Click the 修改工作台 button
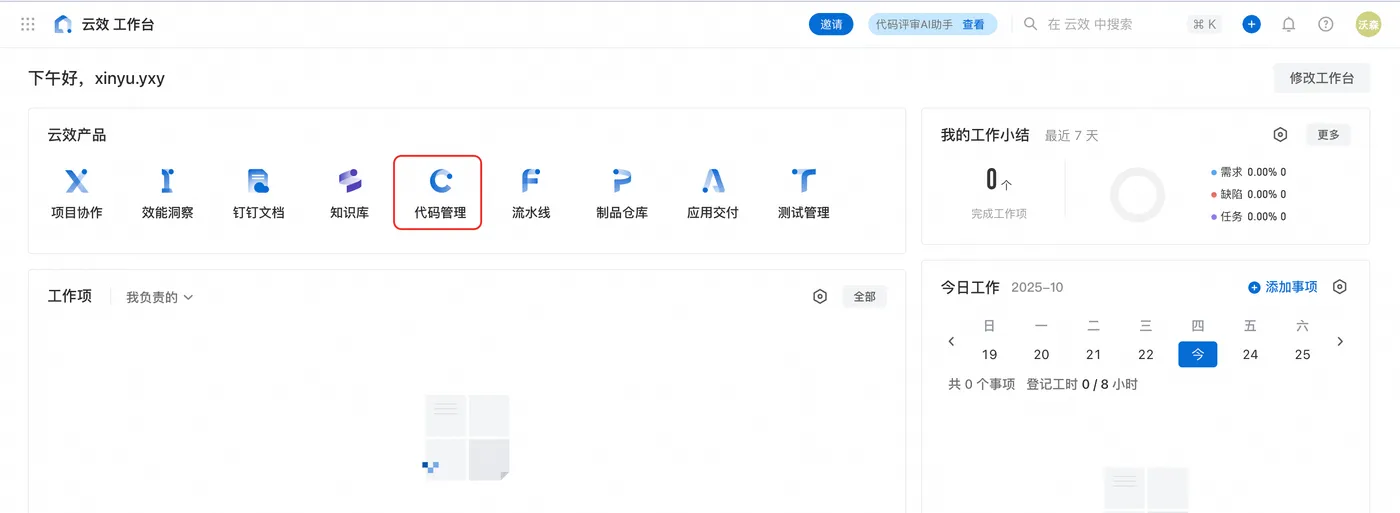Screen dimensions: 1400x513 (1322, 78)
